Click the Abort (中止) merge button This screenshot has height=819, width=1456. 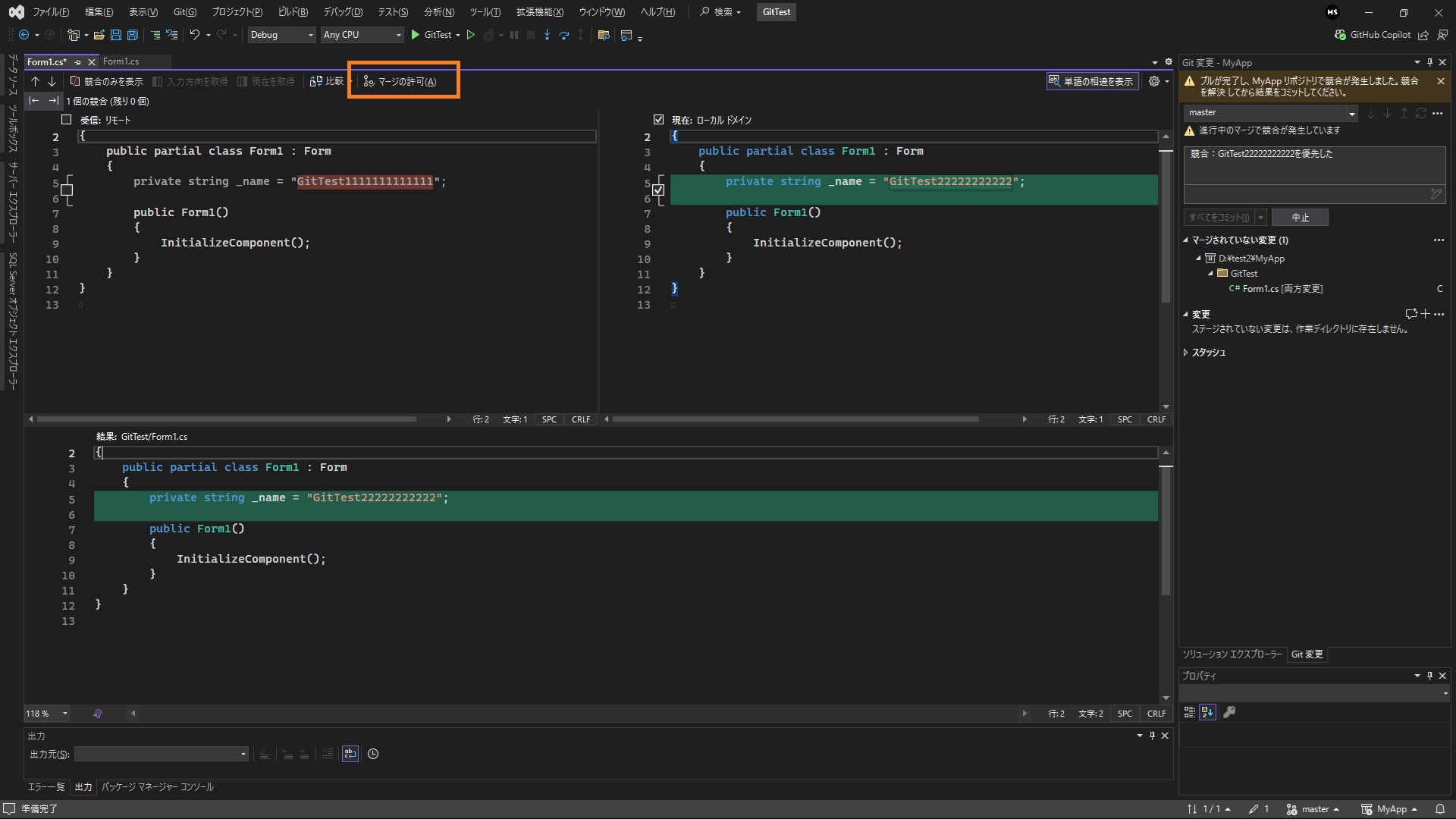[1300, 218]
